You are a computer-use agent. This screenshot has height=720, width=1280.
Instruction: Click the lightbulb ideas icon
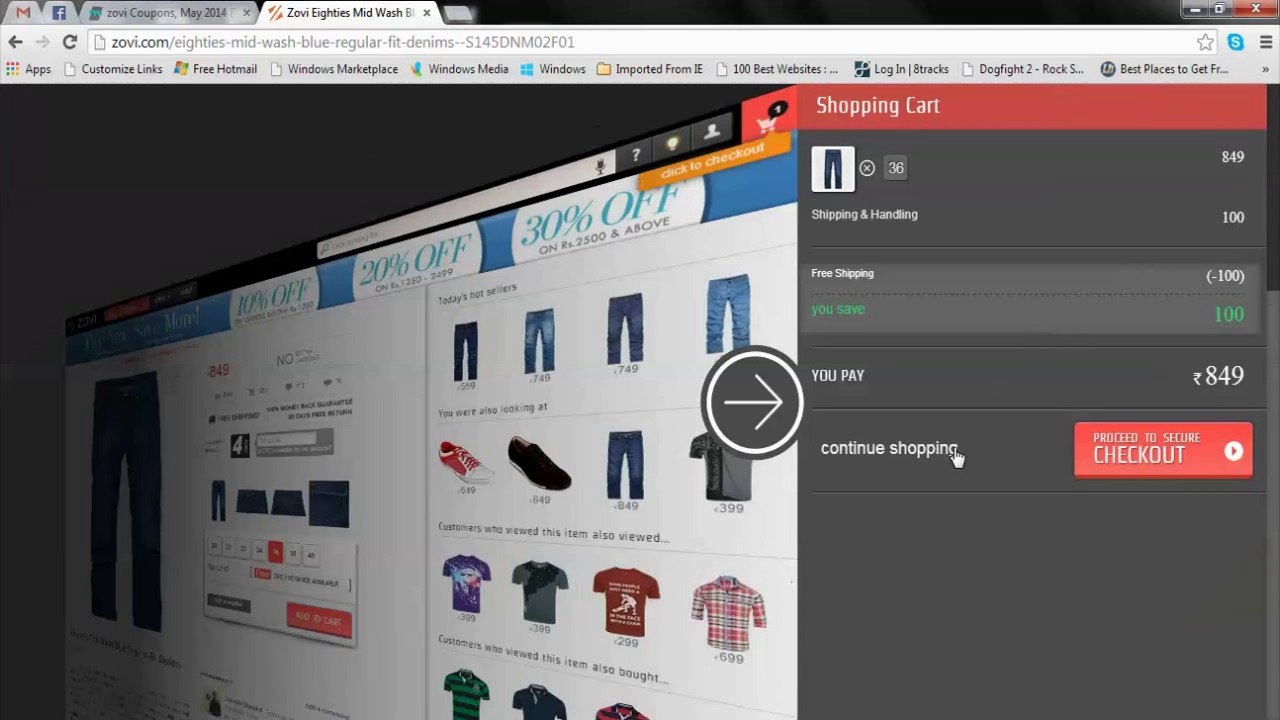coord(673,143)
